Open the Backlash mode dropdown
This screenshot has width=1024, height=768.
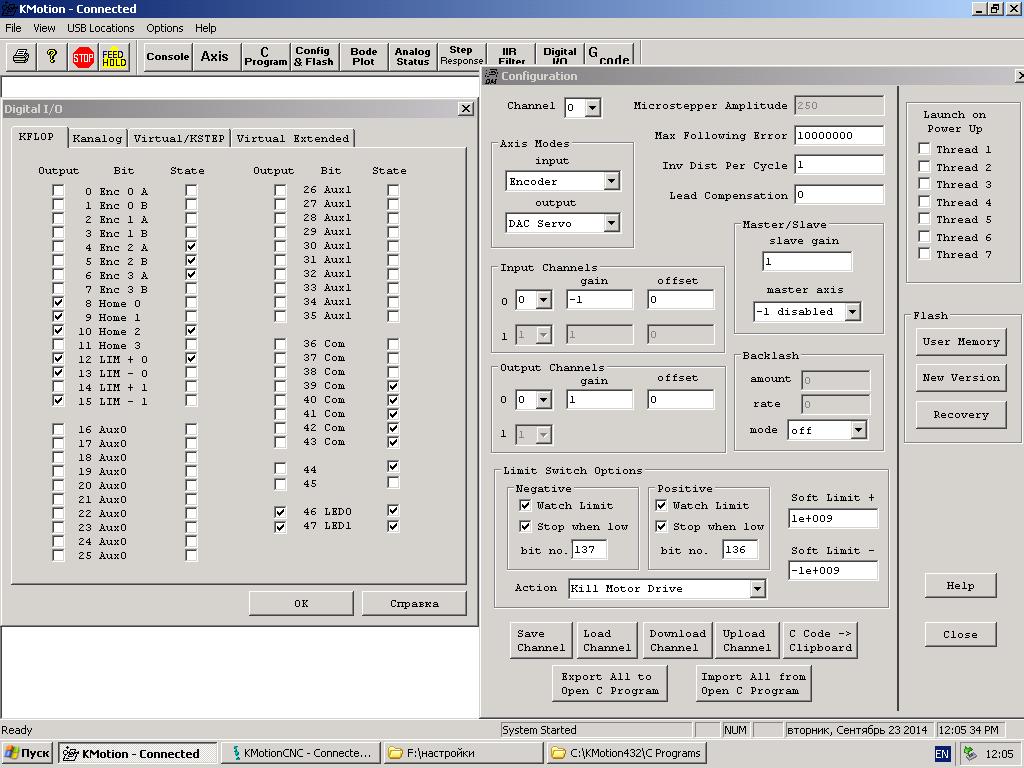pyautogui.click(x=857, y=430)
